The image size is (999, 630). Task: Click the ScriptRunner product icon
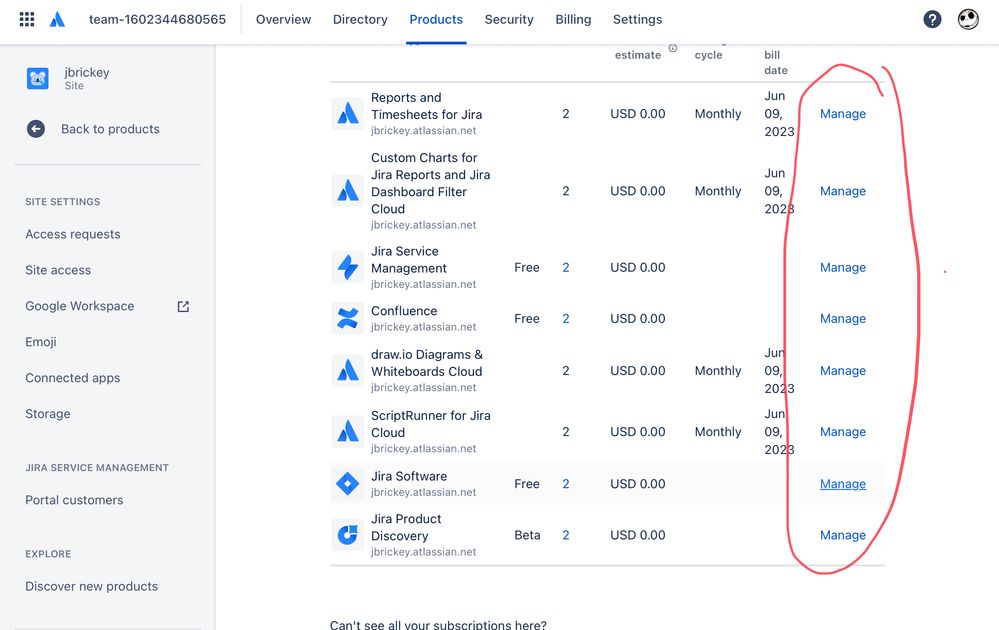click(x=347, y=432)
